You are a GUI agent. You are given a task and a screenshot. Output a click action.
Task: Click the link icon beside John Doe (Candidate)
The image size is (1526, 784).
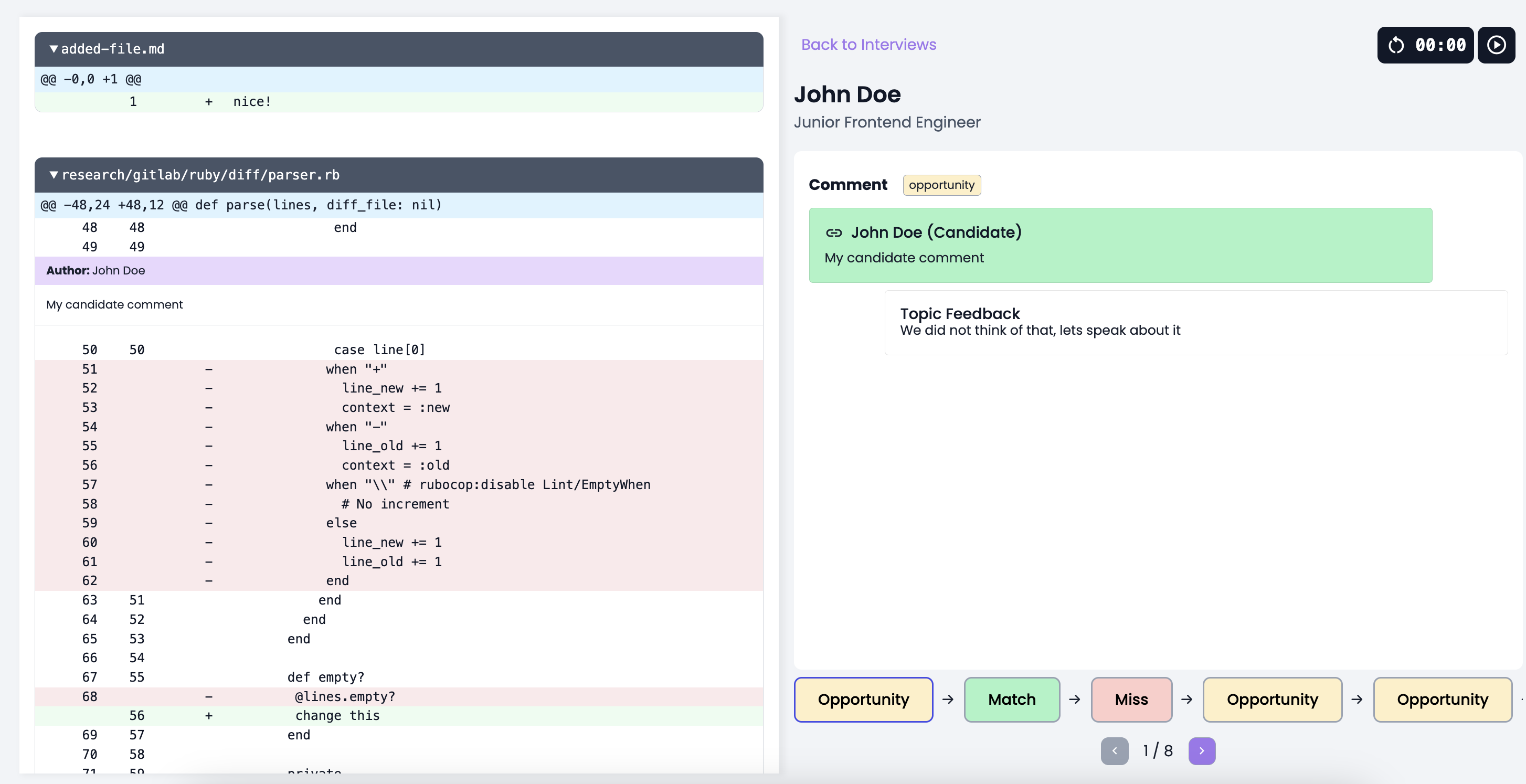(x=833, y=233)
